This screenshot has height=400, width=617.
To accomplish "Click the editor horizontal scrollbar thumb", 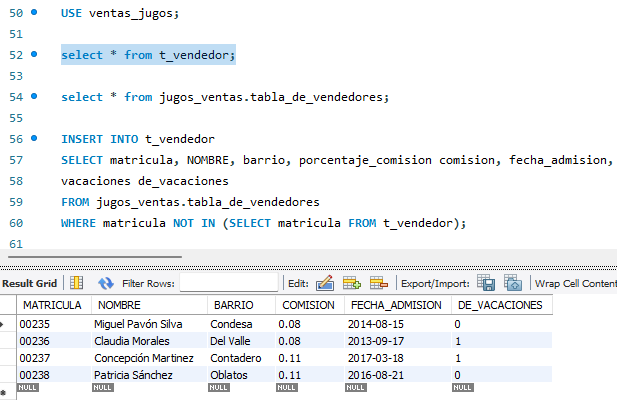I will tap(95, 257).
